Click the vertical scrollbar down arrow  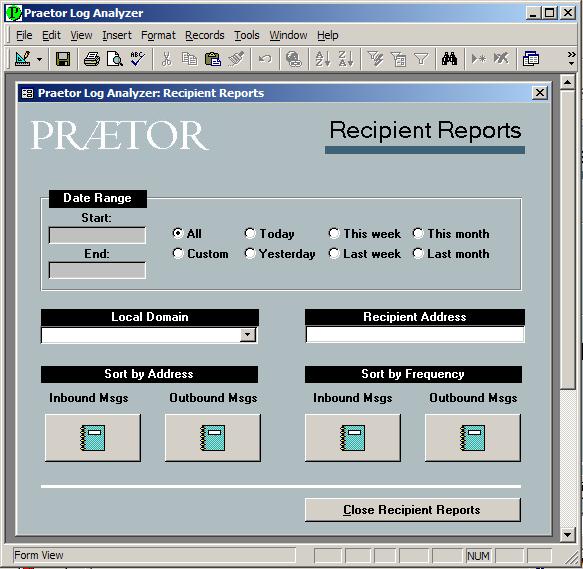(567, 535)
